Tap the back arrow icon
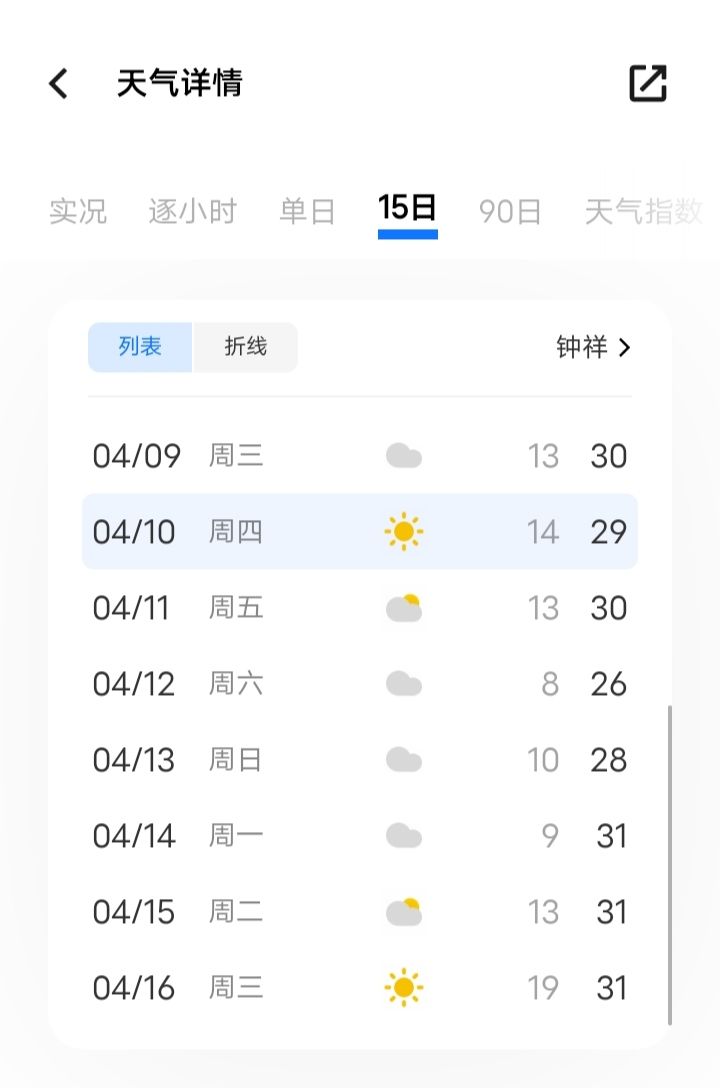This screenshot has width=720, height=1088. [58, 84]
